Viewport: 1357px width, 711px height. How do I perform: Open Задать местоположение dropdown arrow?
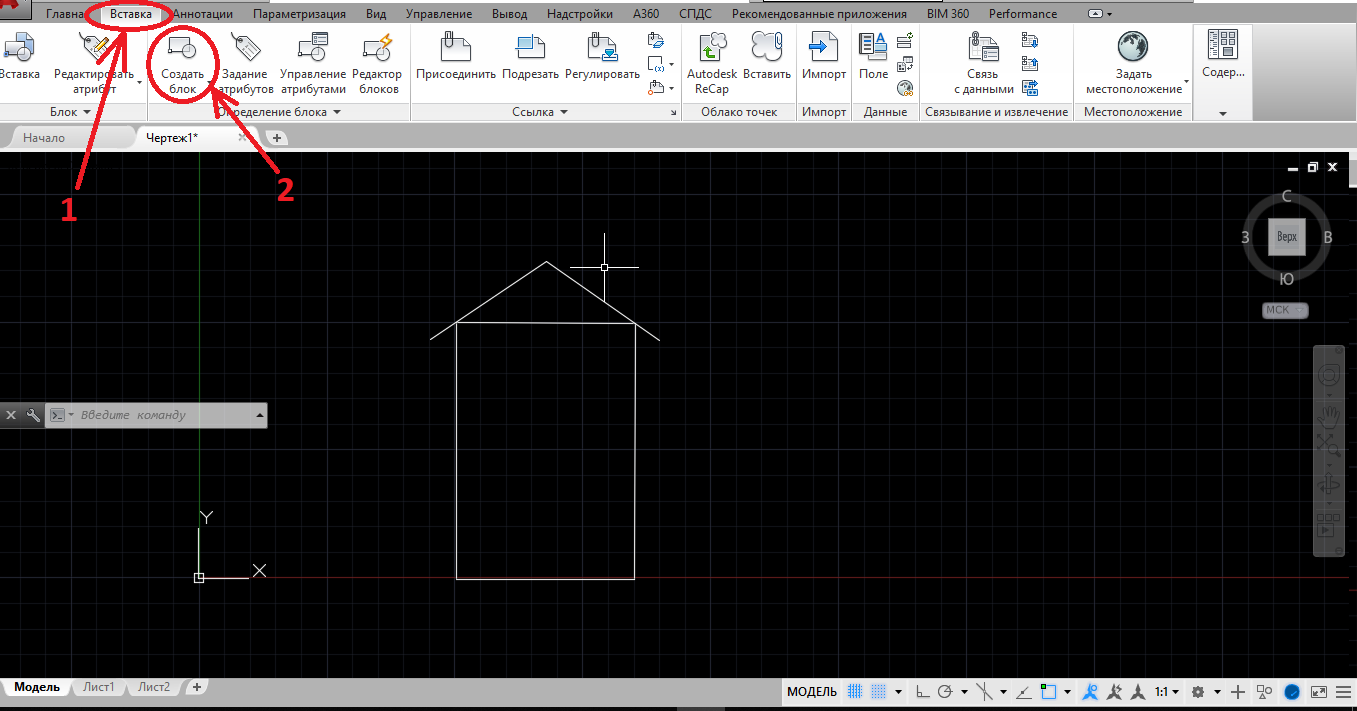[1186, 81]
